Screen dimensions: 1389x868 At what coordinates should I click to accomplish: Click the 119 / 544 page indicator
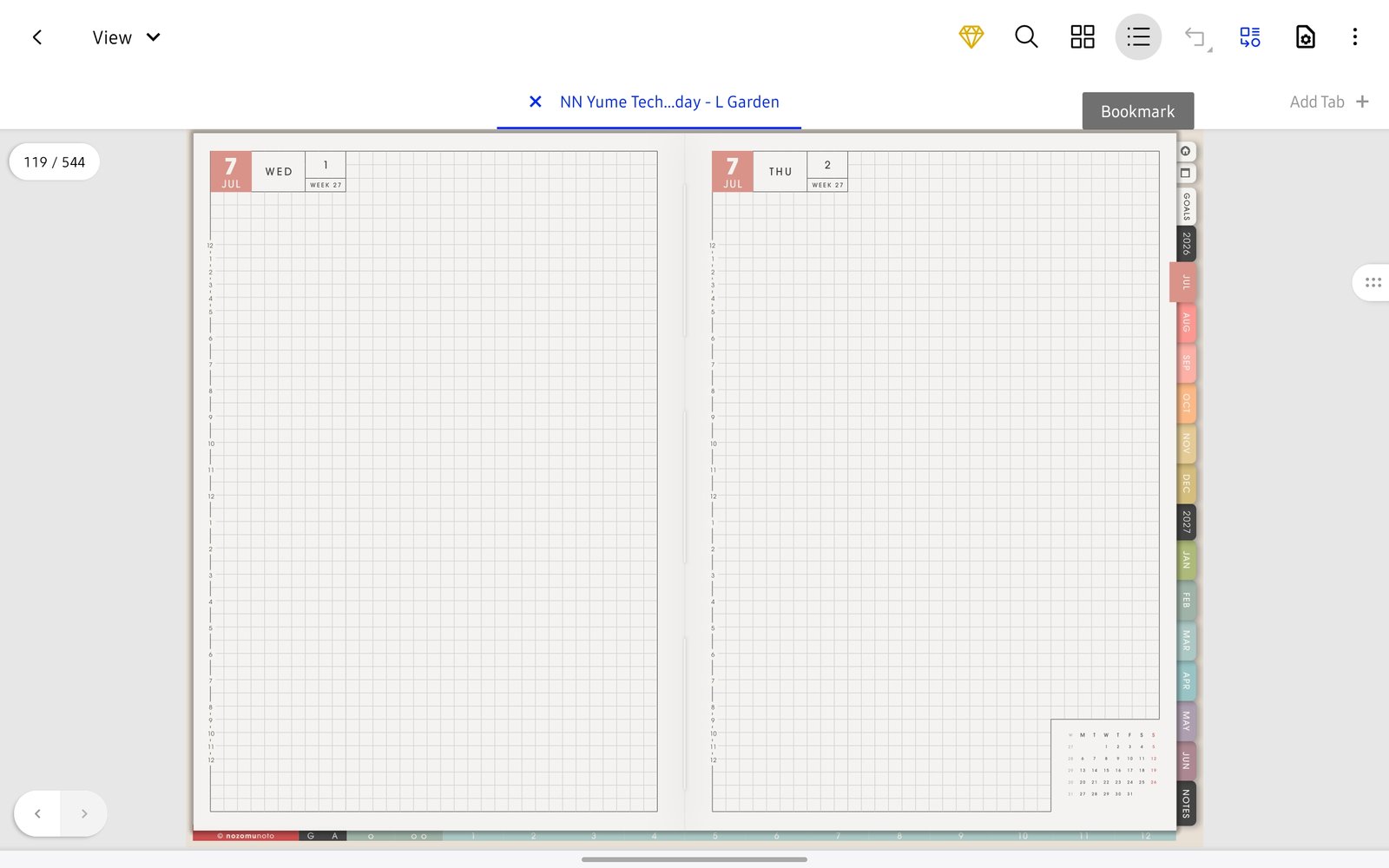(54, 162)
